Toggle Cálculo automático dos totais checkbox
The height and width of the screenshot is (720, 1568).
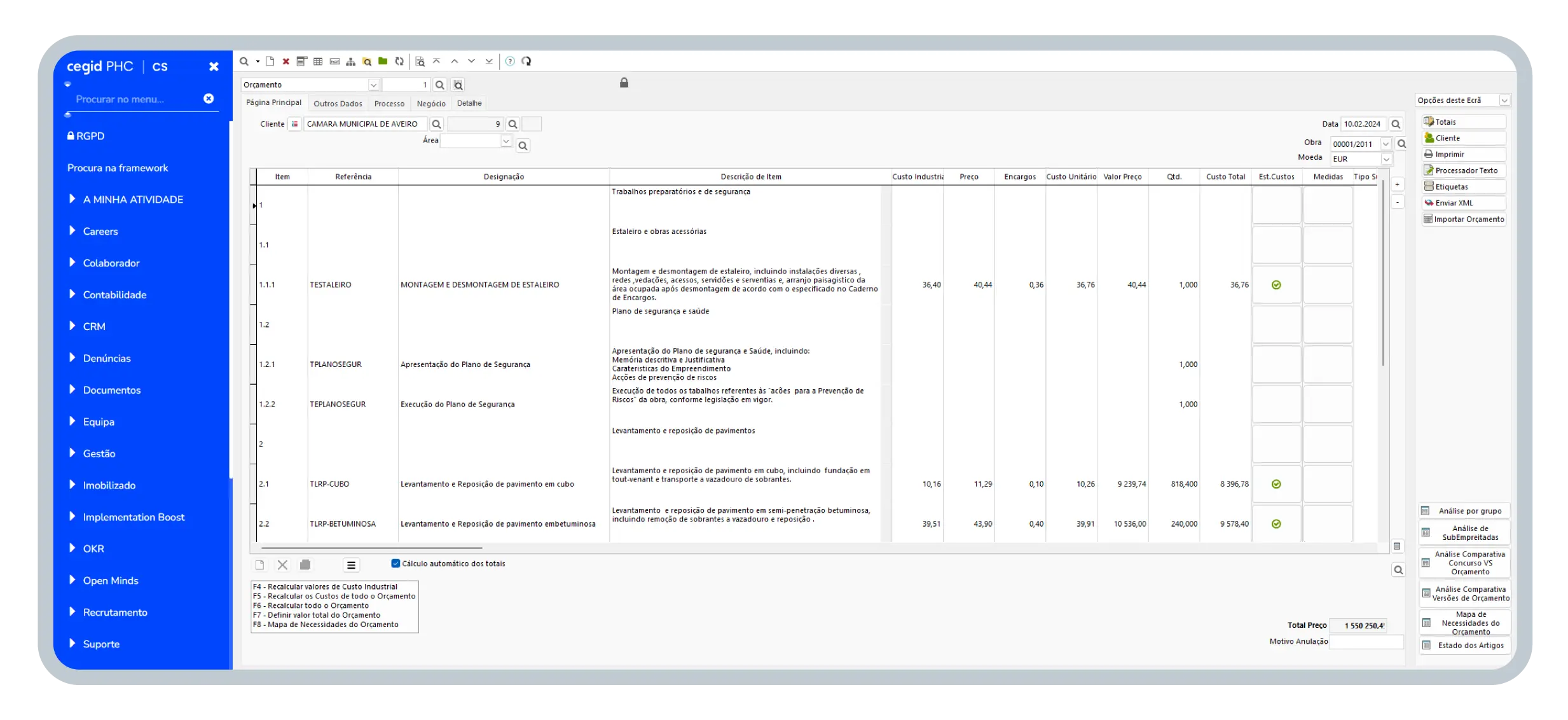click(x=395, y=564)
